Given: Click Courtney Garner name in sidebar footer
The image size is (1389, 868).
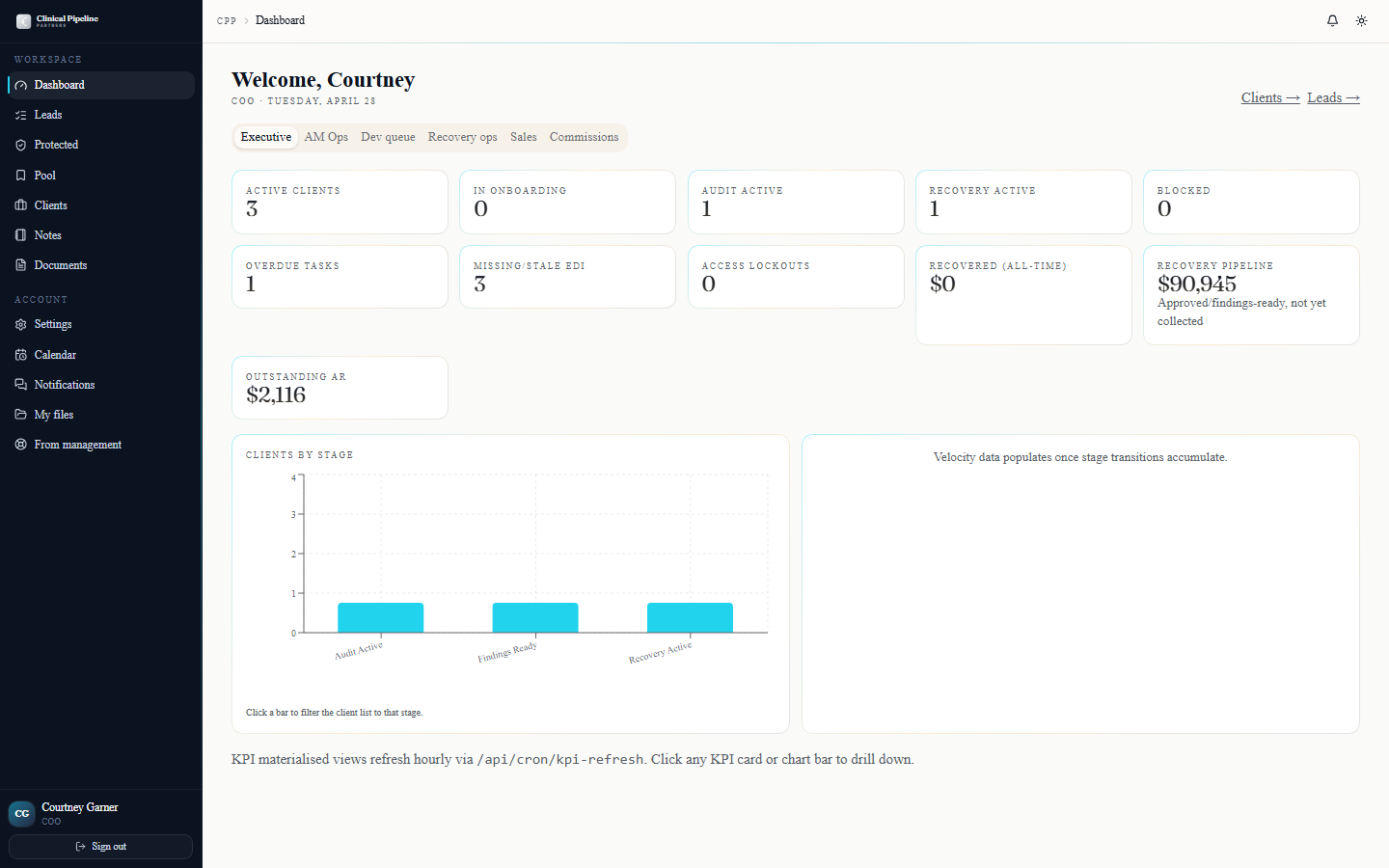Looking at the screenshot, I should [80, 807].
